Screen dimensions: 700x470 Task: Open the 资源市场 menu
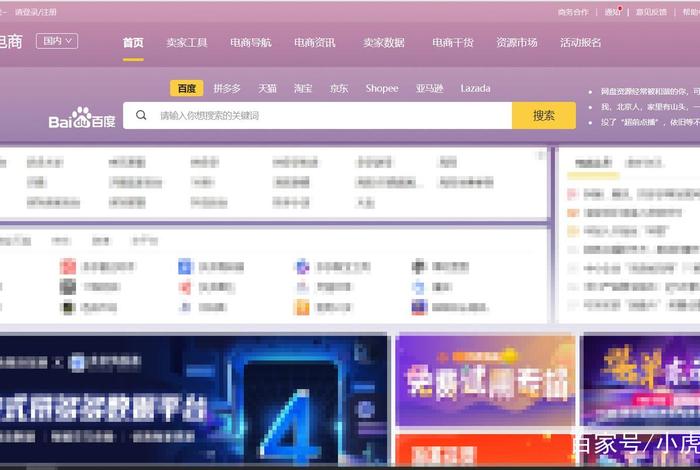click(517, 43)
